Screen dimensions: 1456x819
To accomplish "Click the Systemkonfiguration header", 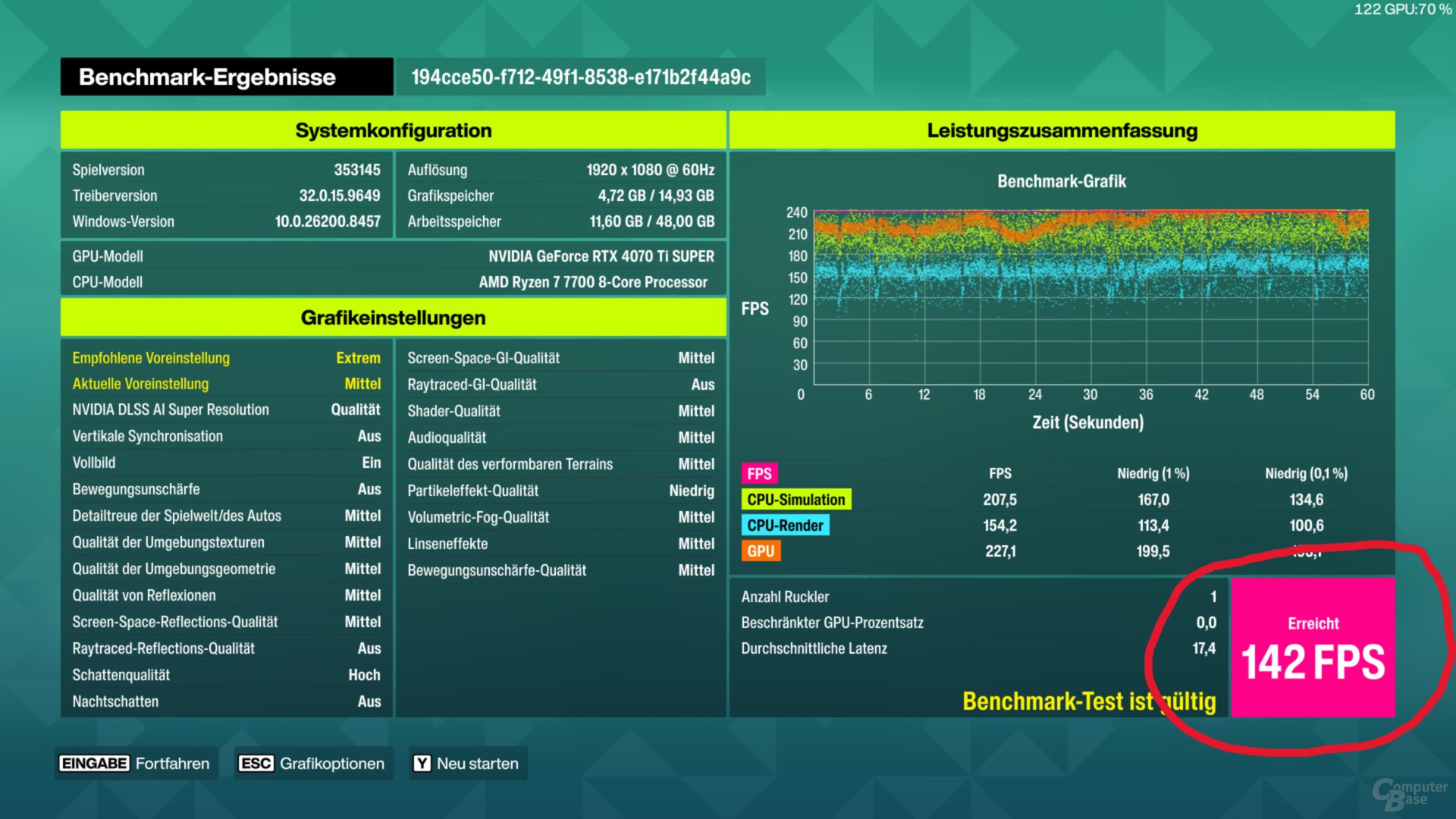I will pyautogui.click(x=393, y=130).
